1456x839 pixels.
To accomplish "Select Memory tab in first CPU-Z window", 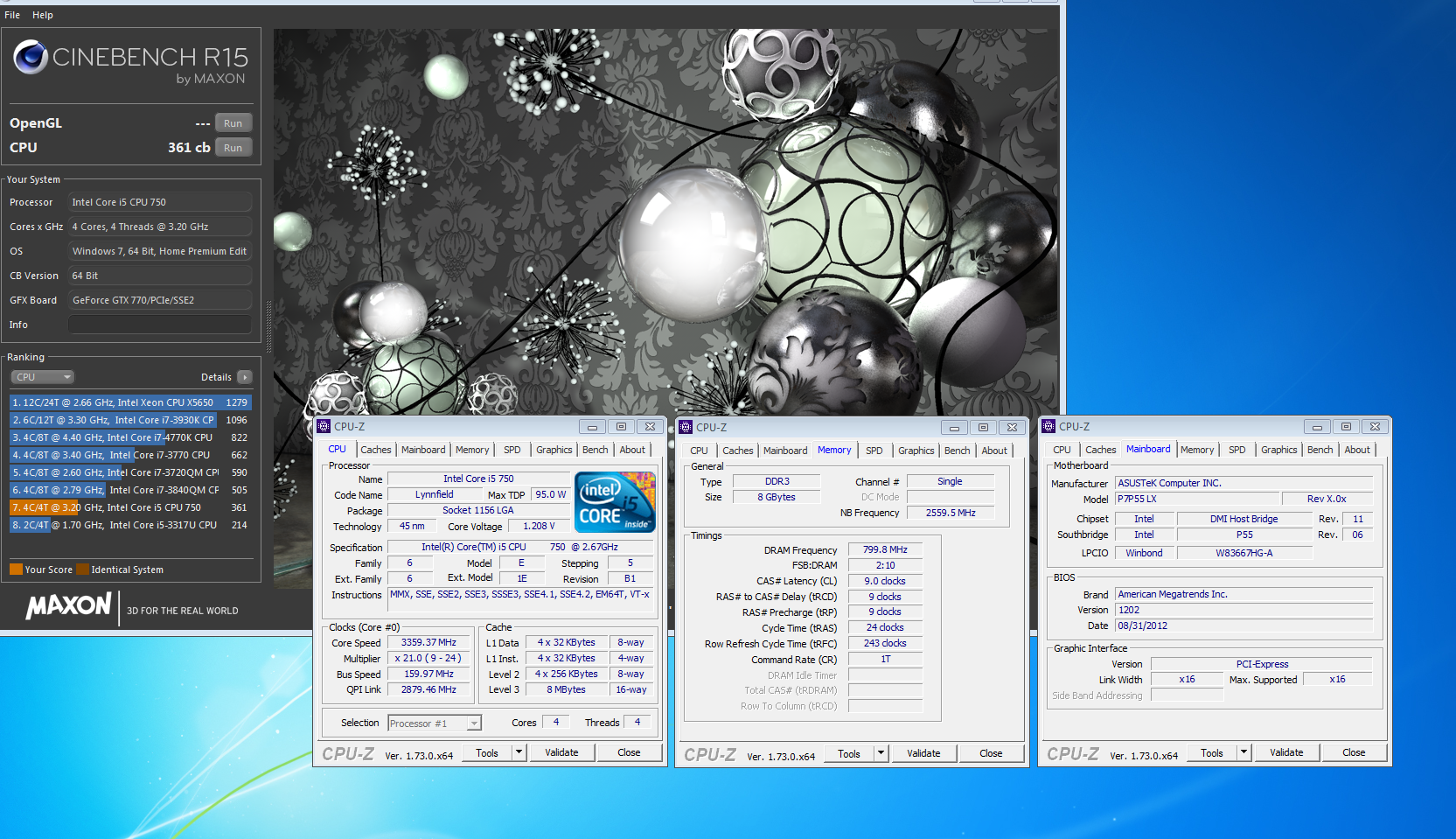I will 472,450.
